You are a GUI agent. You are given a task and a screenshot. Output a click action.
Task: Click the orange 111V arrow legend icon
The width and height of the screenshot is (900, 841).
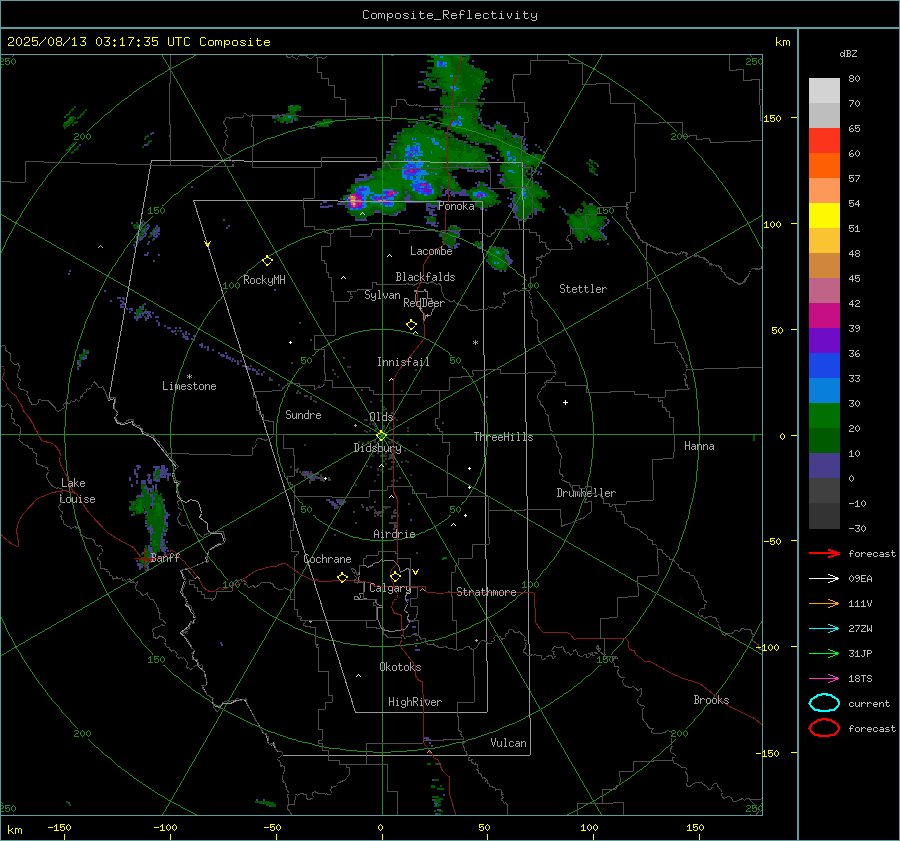click(x=824, y=603)
